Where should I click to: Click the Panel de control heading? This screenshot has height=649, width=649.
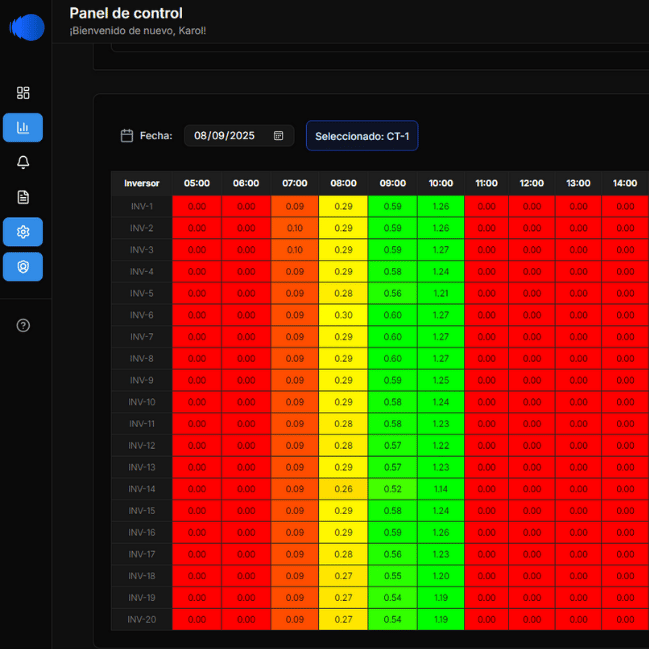tap(126, 13)
